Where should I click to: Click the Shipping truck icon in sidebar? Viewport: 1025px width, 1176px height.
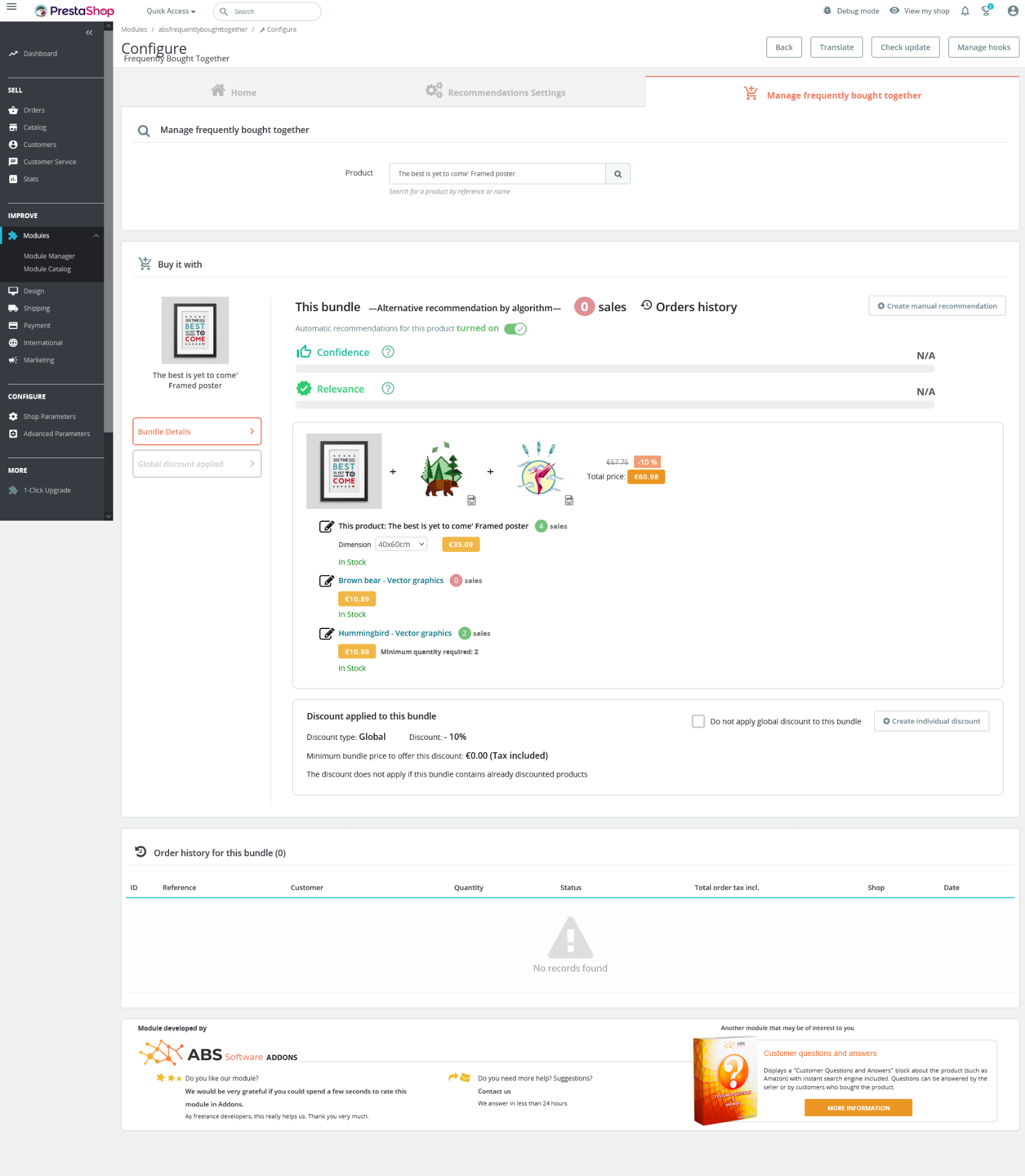13,308
